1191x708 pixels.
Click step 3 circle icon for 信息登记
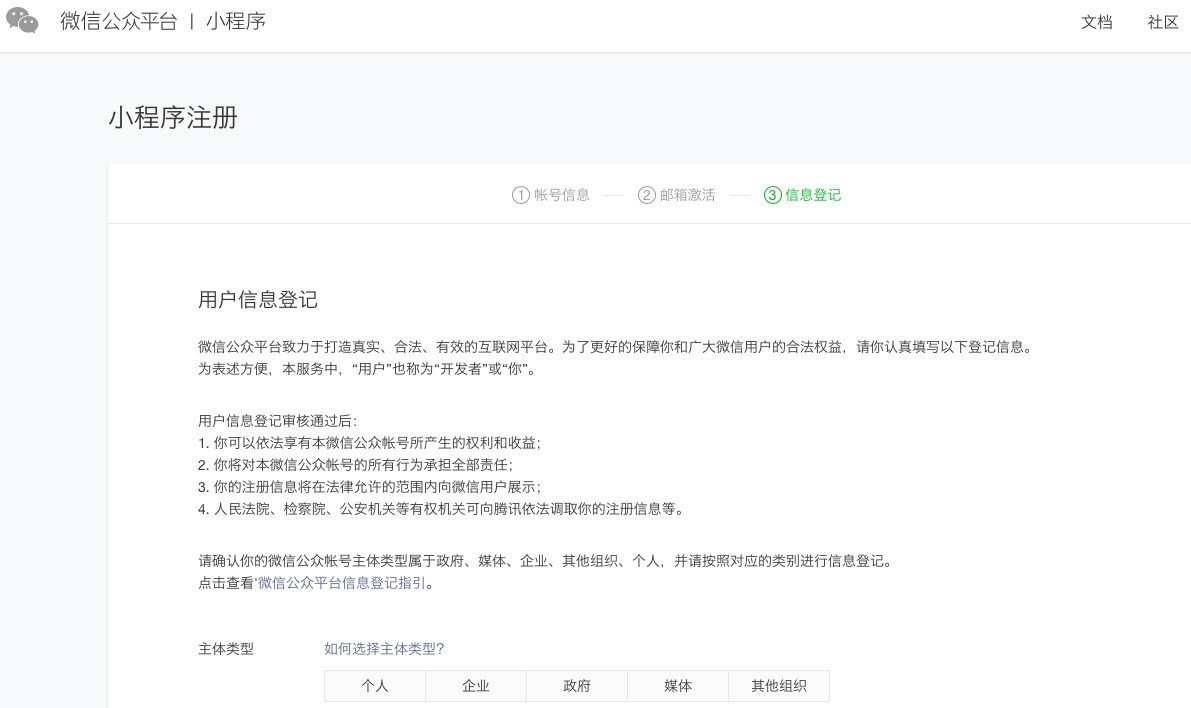click(772, 195)
